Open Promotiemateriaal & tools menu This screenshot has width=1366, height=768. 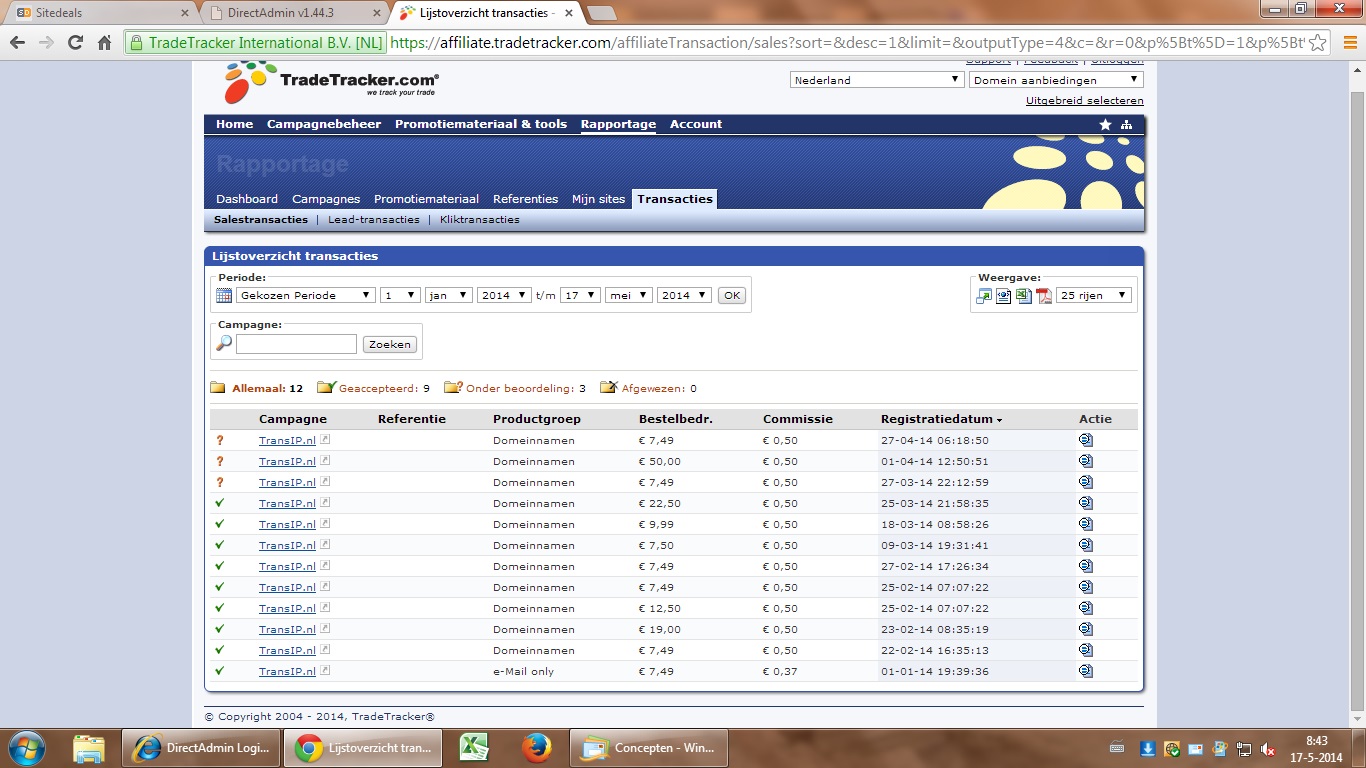(481, 124)
